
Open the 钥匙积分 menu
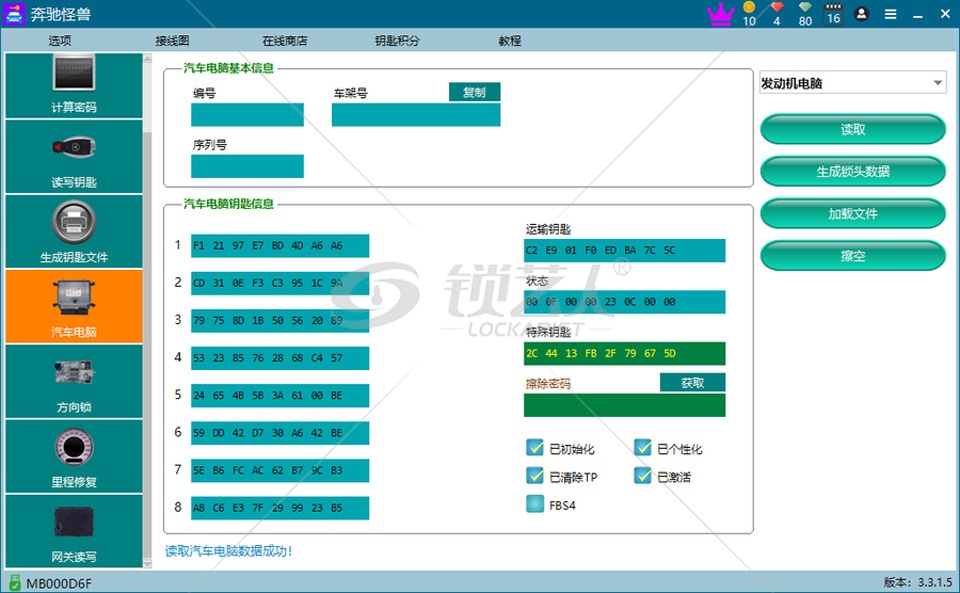click(x=397, y=40)
